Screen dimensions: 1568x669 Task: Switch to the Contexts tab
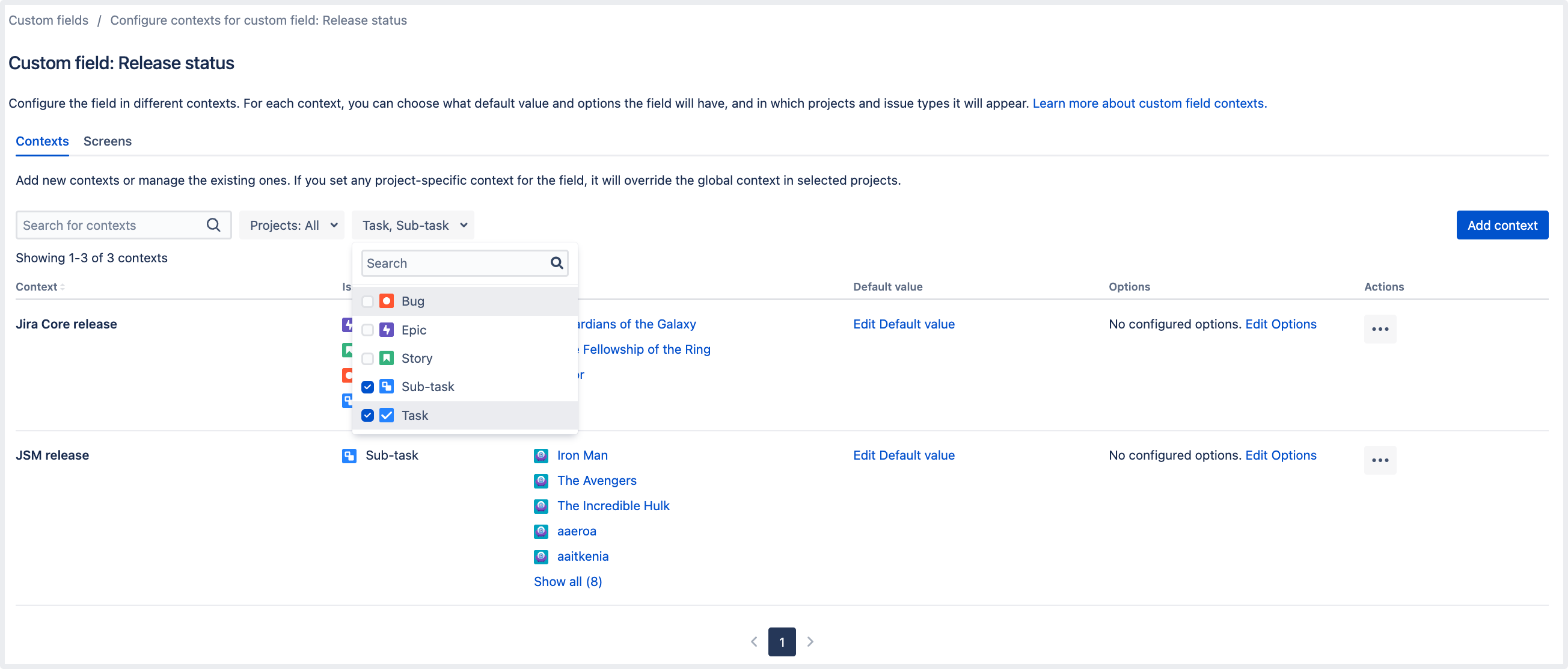pyautogui.click(x=42, y=141)
